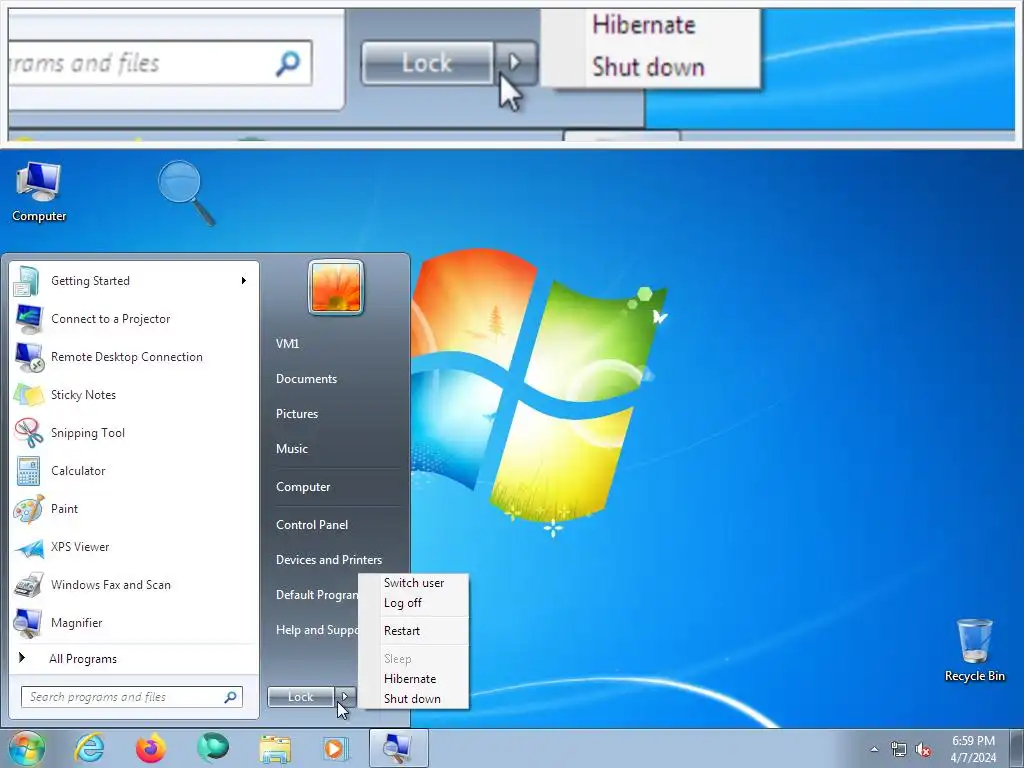This screenshot has width=1024, height=768.
Task: Choose Switch user in power menu
Action: tap(413, 583)
